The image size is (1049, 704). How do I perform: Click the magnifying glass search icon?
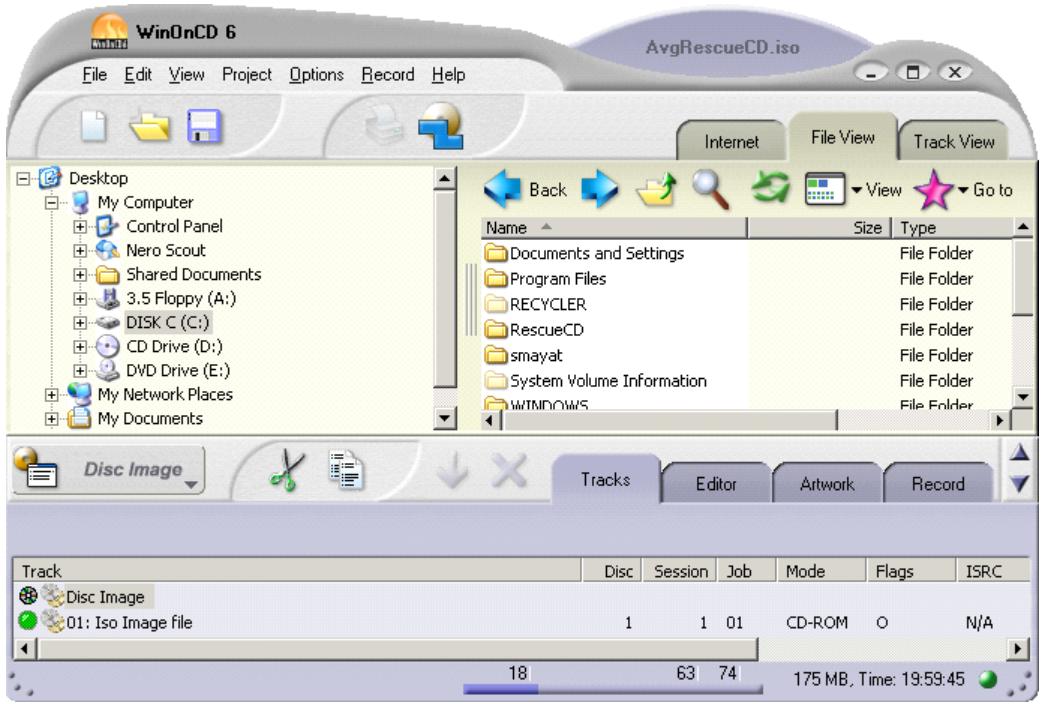pyautogui.click(x=710, y=189)
